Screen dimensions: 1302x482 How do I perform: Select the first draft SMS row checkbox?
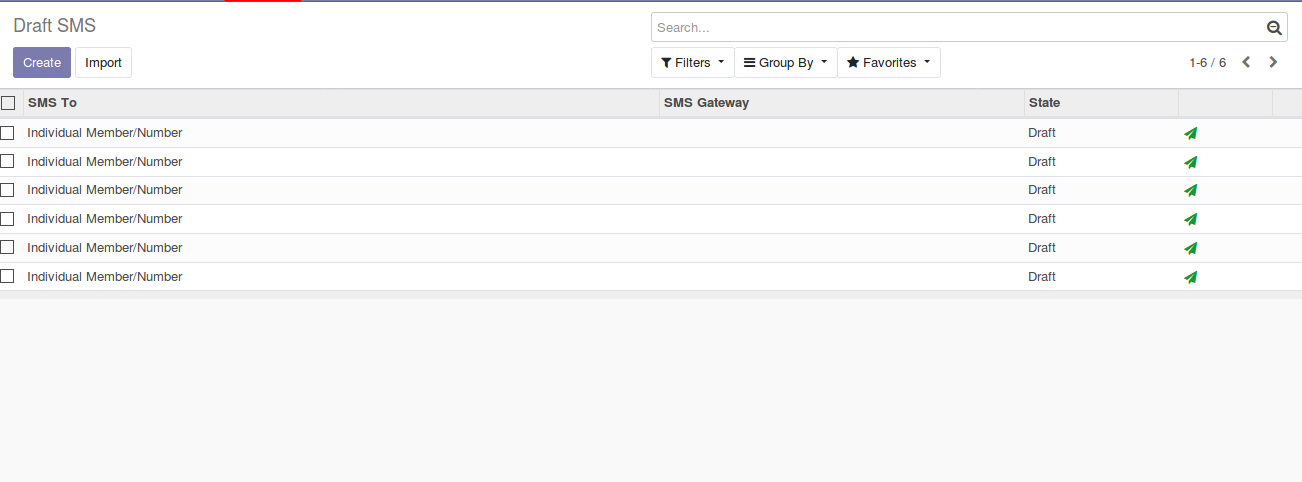8,133
